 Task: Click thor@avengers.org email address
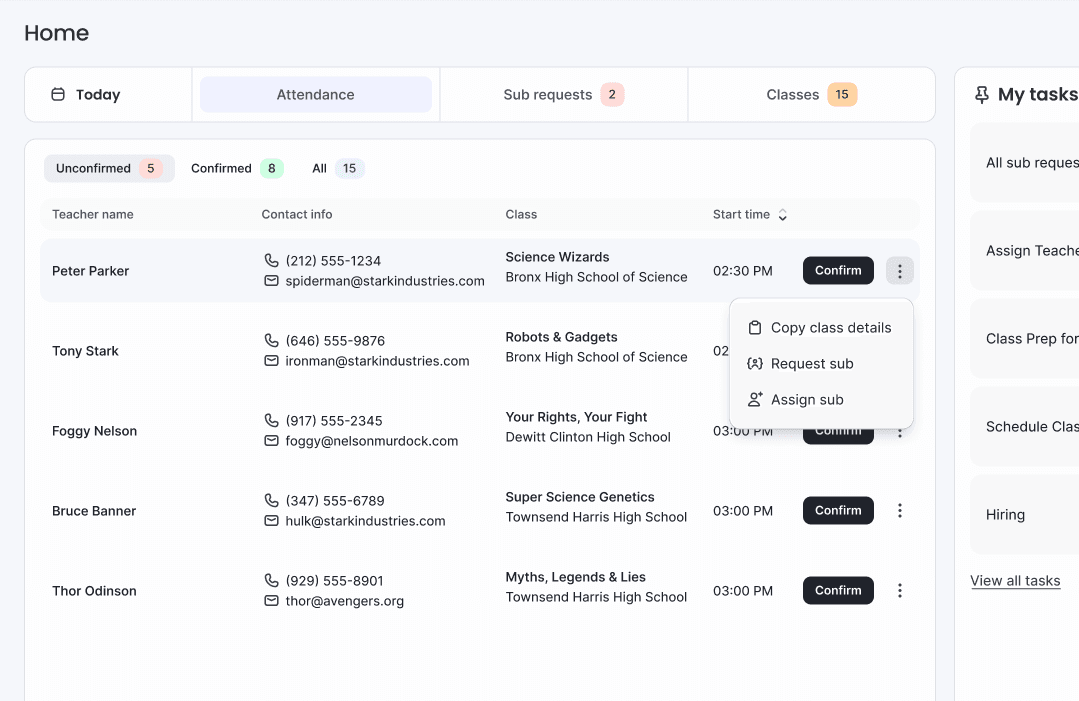[x=345, y=601]
